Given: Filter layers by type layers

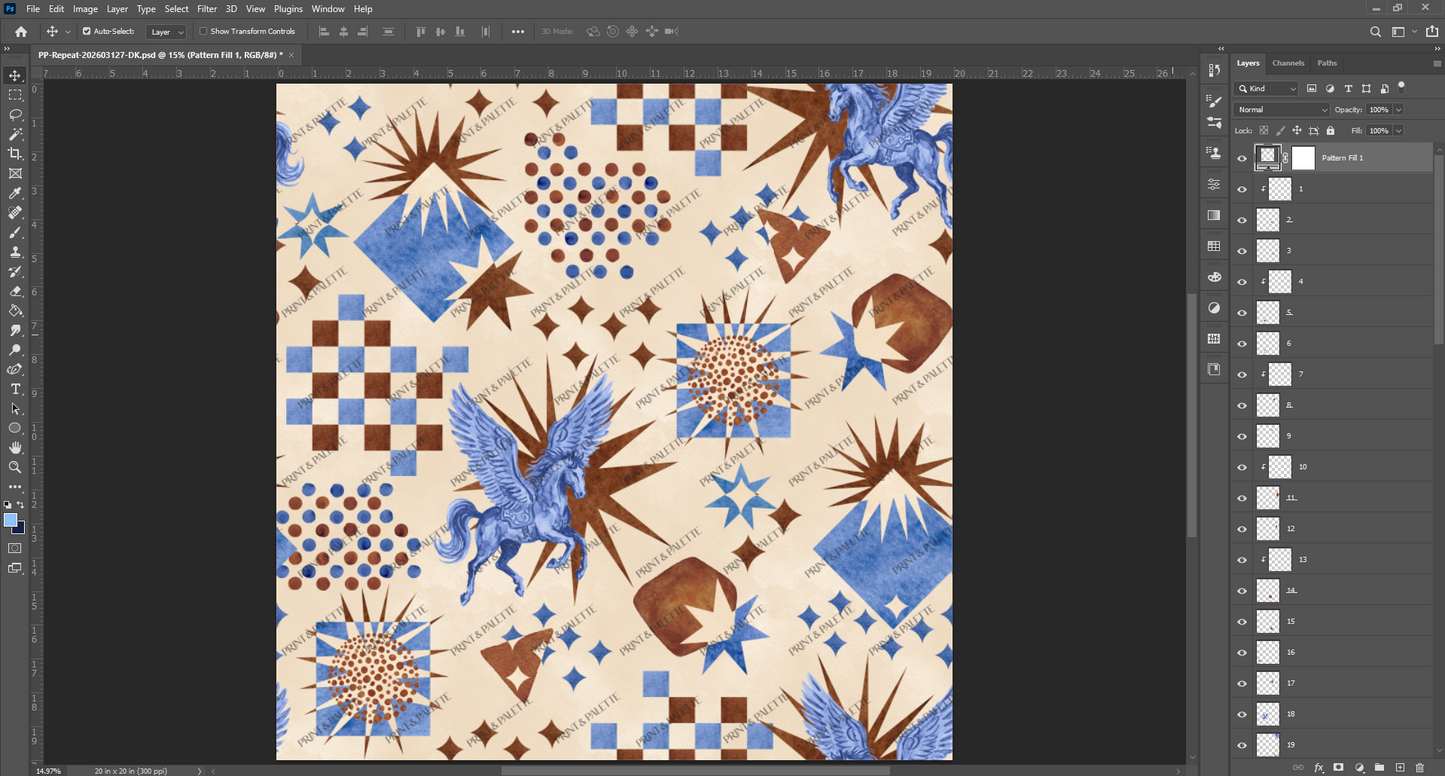Looking at the screenshot, I should [x=1348, y=89].
